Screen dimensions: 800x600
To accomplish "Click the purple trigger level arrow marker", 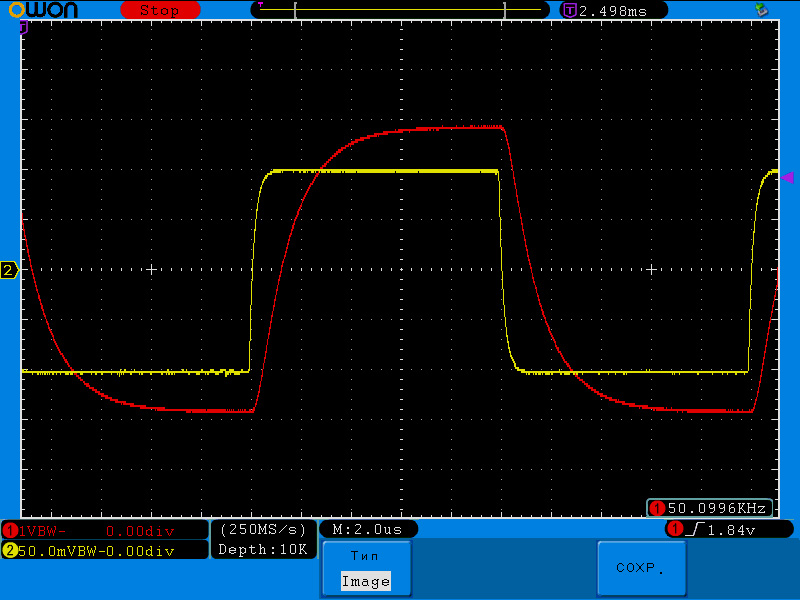I will (x=787, y=178).
